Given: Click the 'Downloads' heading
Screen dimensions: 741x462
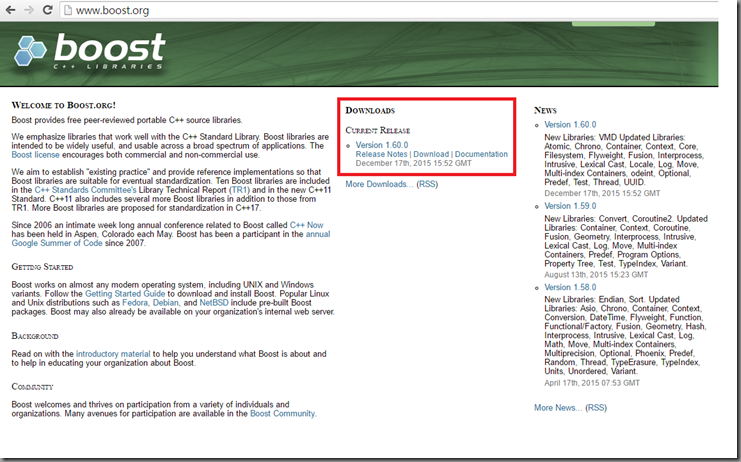Looking at the screenshot, I should [x=370, y=111].
